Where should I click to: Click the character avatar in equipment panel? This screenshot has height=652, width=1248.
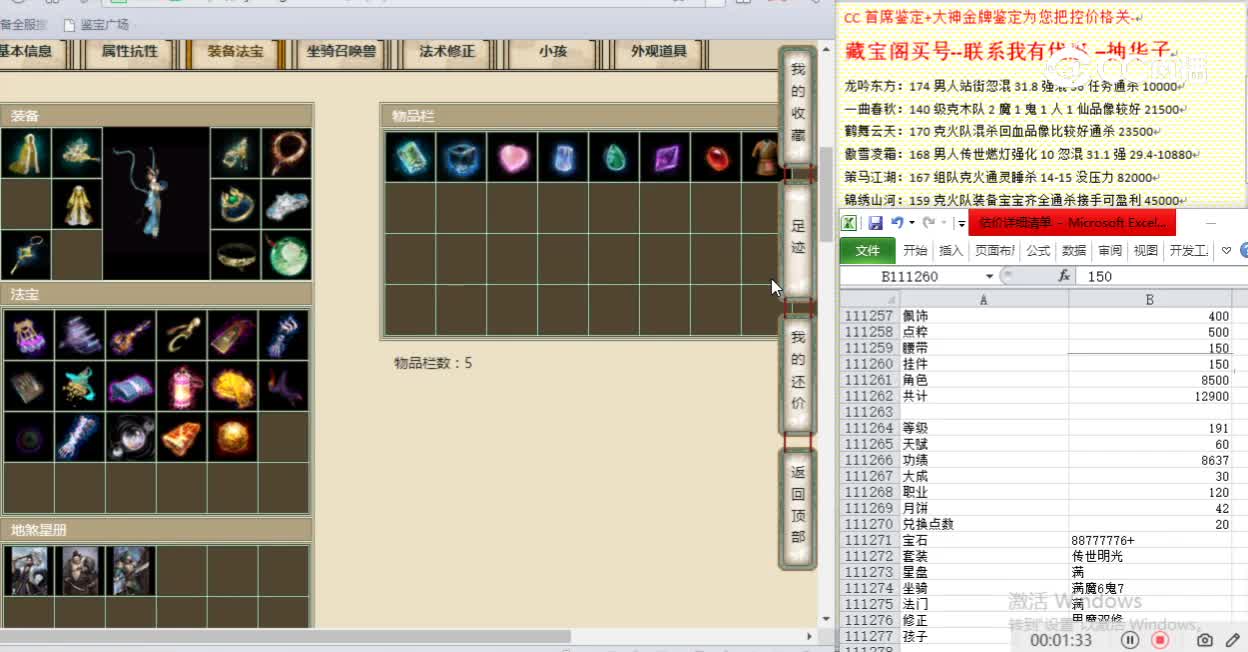[x=156, y=203]
